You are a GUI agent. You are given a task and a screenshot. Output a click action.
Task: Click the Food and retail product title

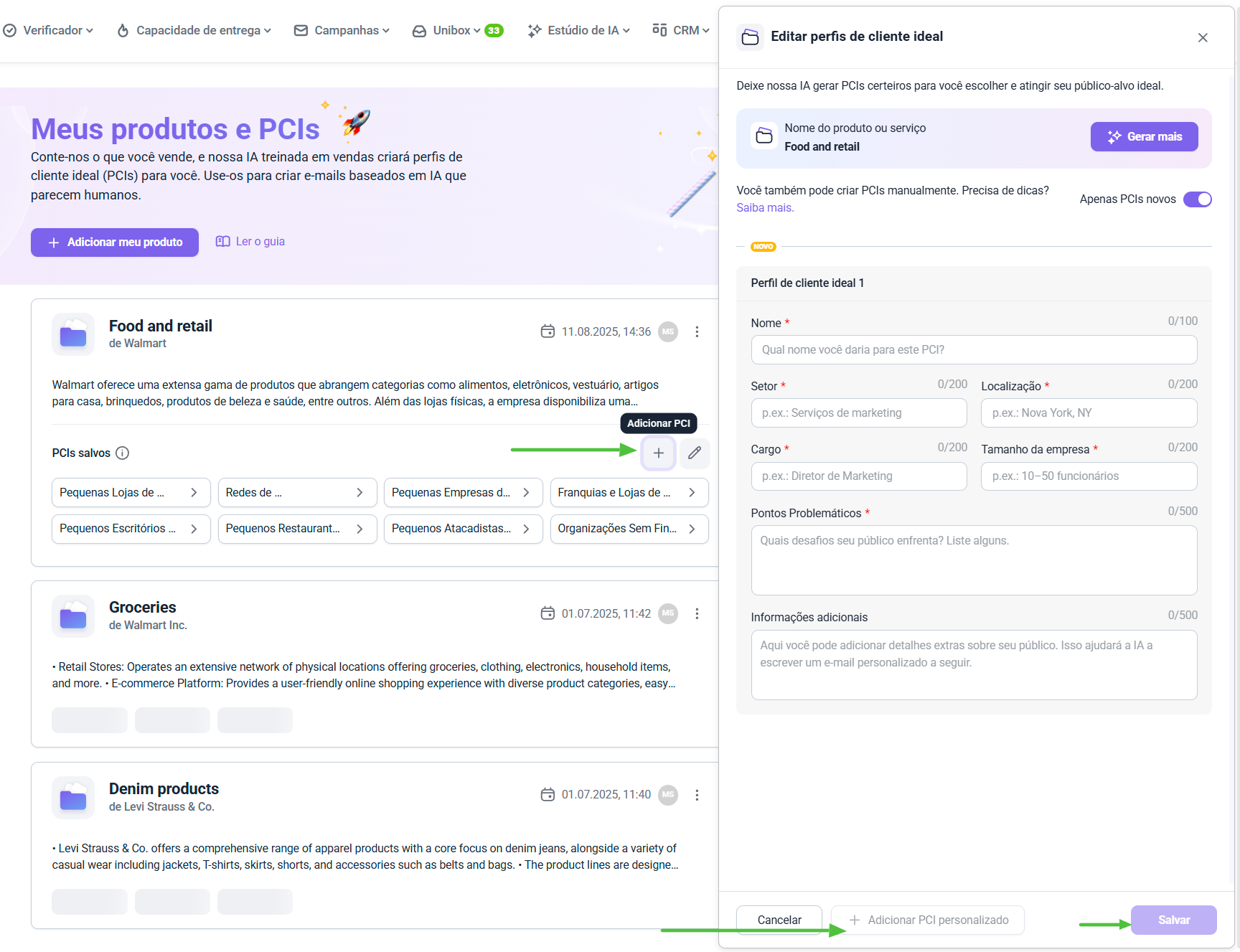coord(161,326)
